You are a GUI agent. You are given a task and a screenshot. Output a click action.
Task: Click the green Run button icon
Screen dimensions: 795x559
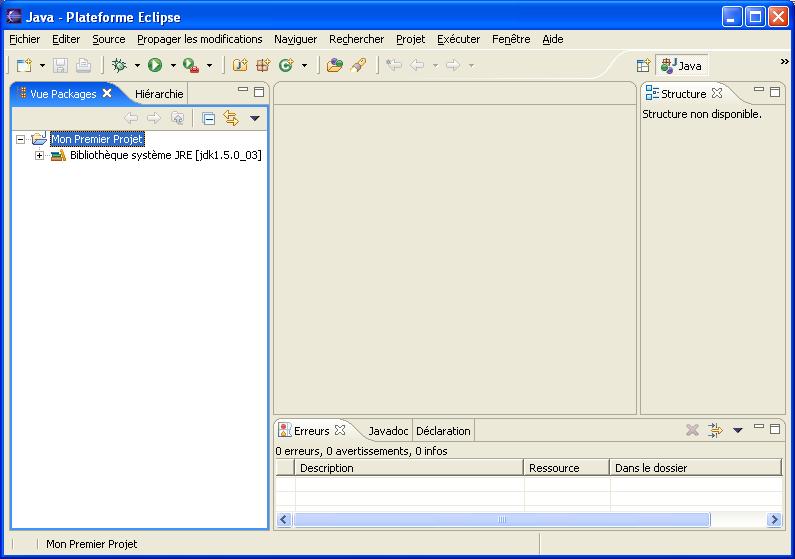(155, 65)
